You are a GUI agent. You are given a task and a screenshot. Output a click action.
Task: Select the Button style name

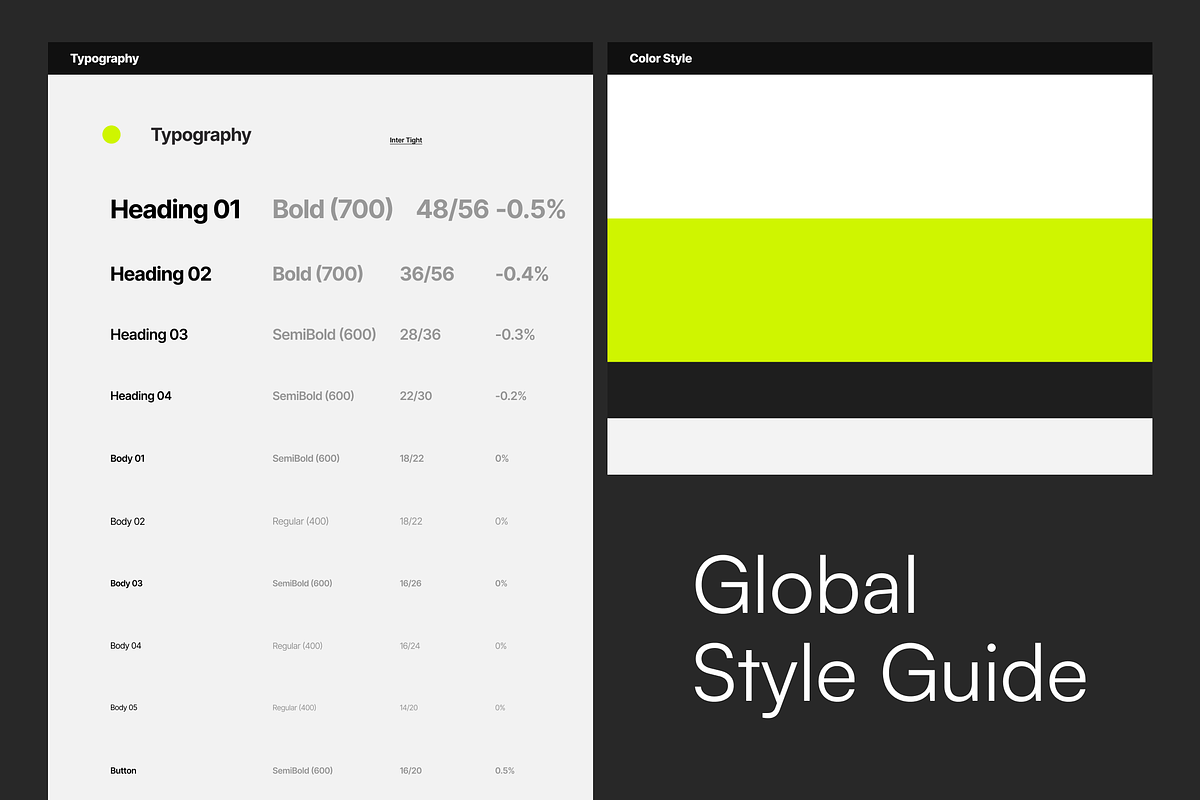[123, 771]
